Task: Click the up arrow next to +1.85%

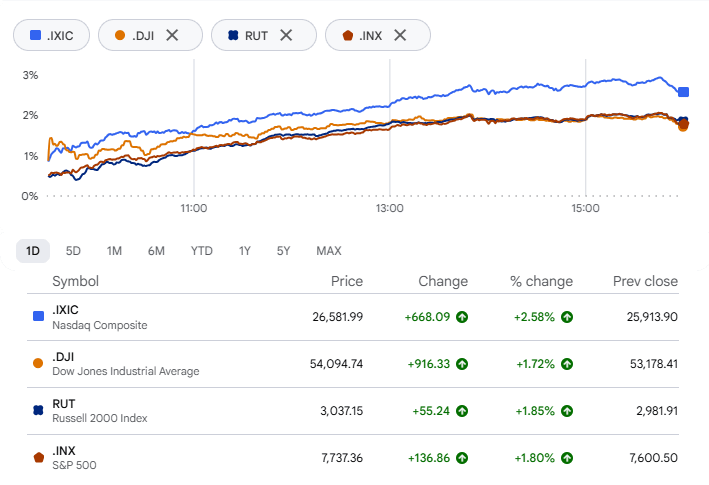Action: coord(567,411)
